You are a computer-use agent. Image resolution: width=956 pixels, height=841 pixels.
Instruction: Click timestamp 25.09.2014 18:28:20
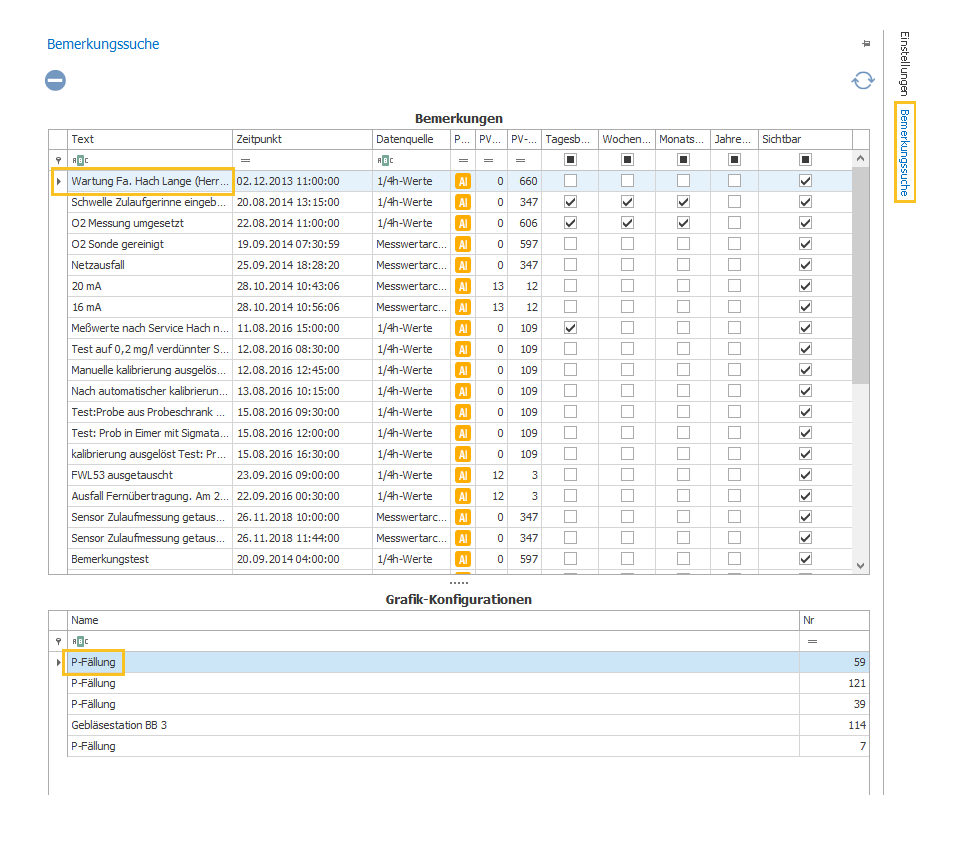click(x=288, y=265)
